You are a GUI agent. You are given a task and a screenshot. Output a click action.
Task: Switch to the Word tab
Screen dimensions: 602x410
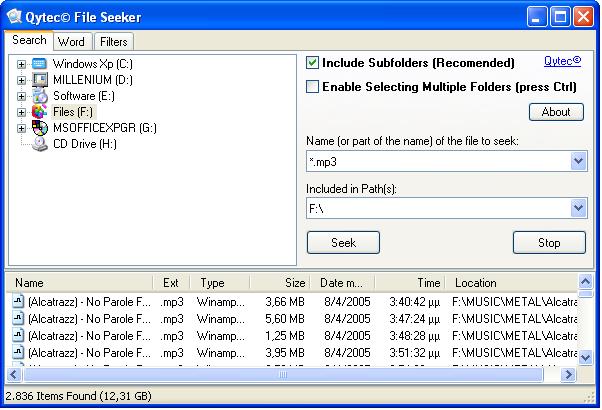click(72, 41)
